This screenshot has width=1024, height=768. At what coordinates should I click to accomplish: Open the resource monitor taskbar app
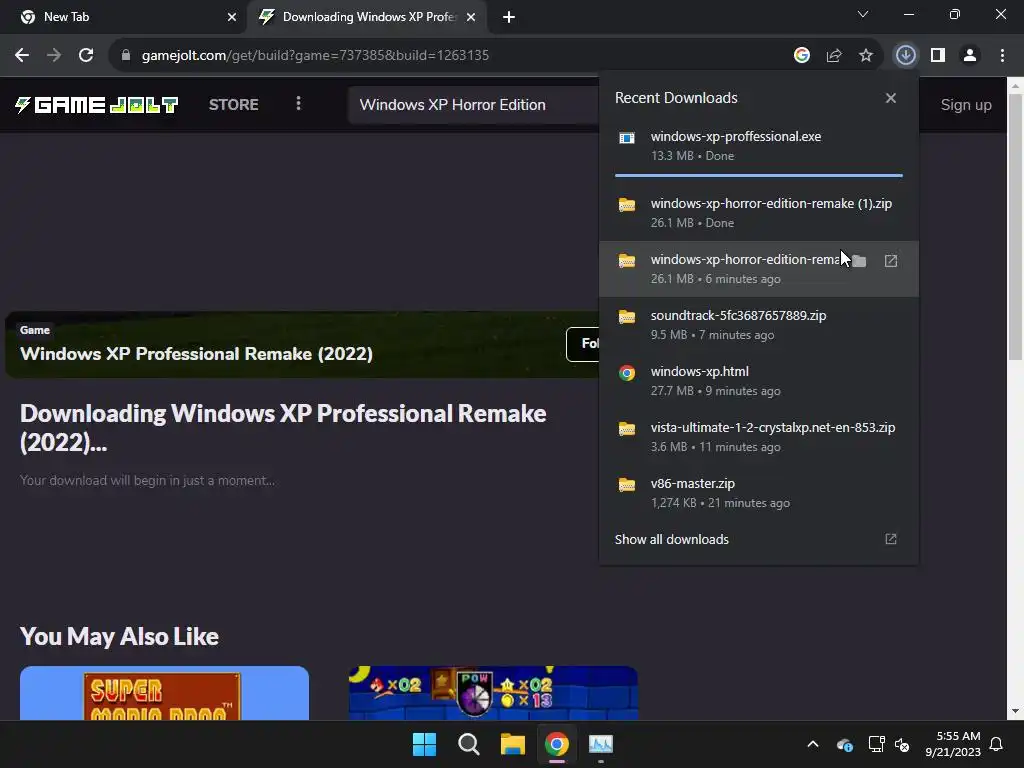(x=601, y=744)
